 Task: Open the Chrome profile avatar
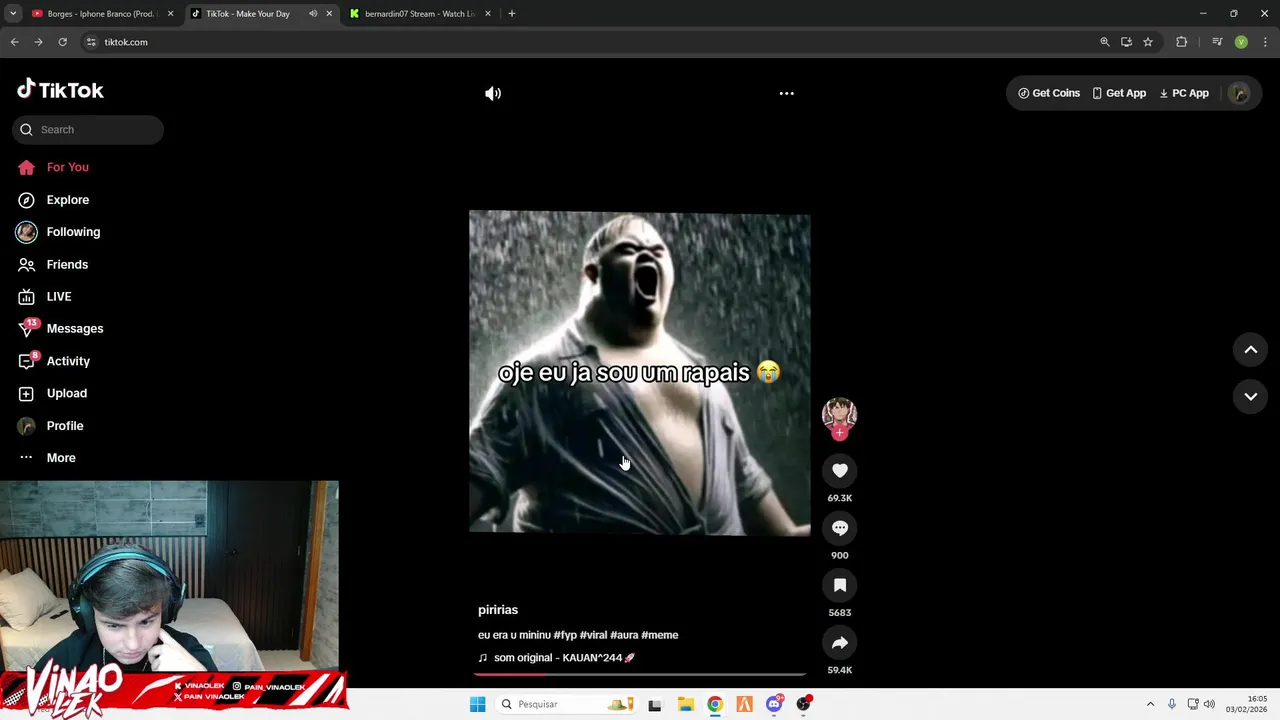tap(1241, 42)
